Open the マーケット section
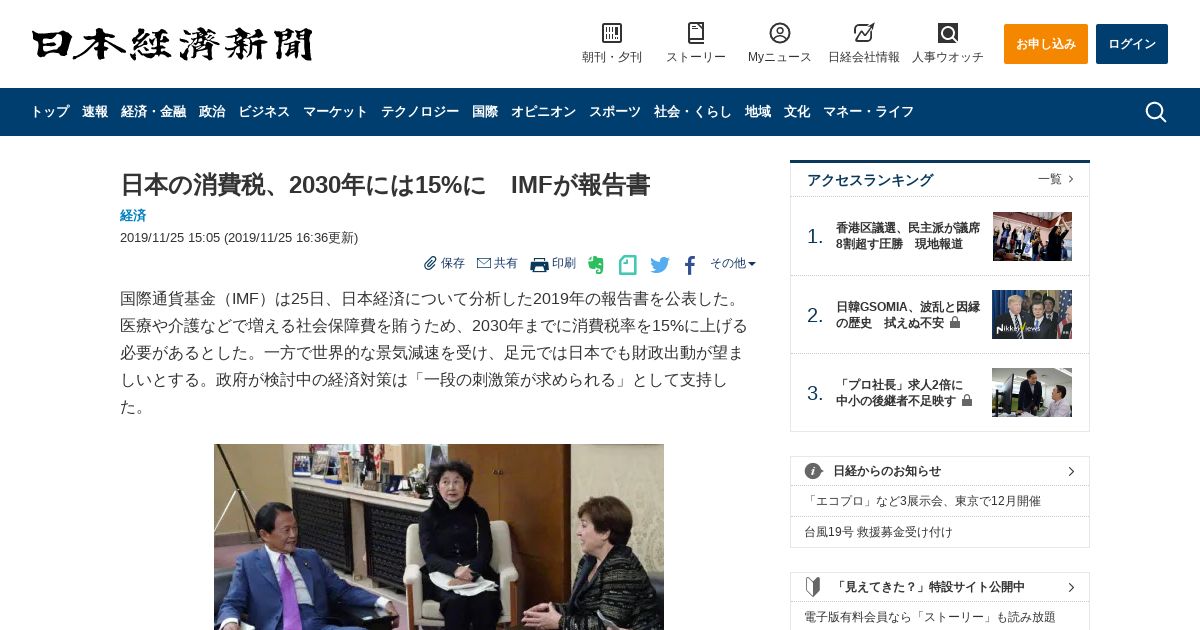Viewport: 1200px width, 630px height. [335, 112]
